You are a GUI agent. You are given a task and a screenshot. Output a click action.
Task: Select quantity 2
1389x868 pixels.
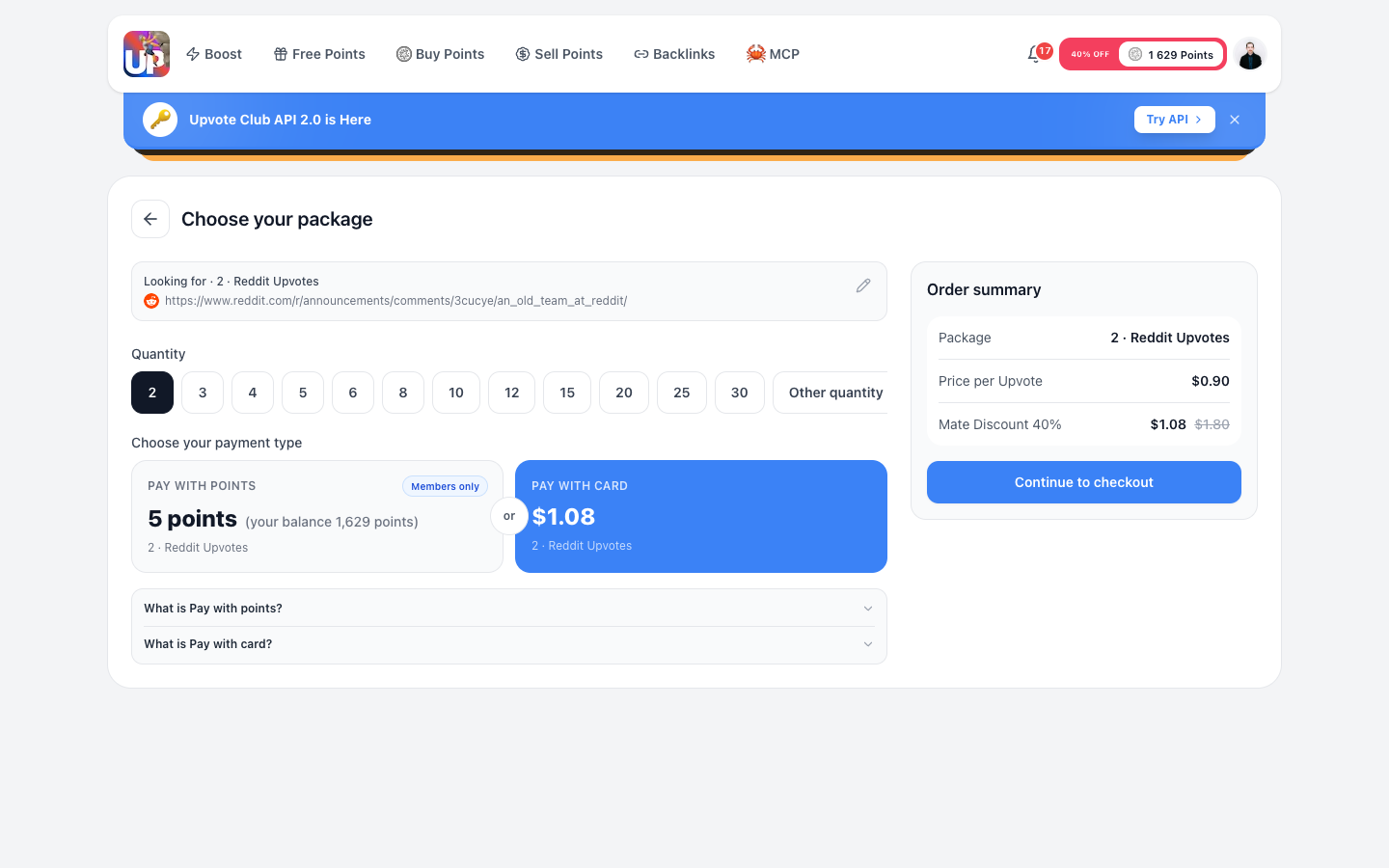tap(152, 393)
